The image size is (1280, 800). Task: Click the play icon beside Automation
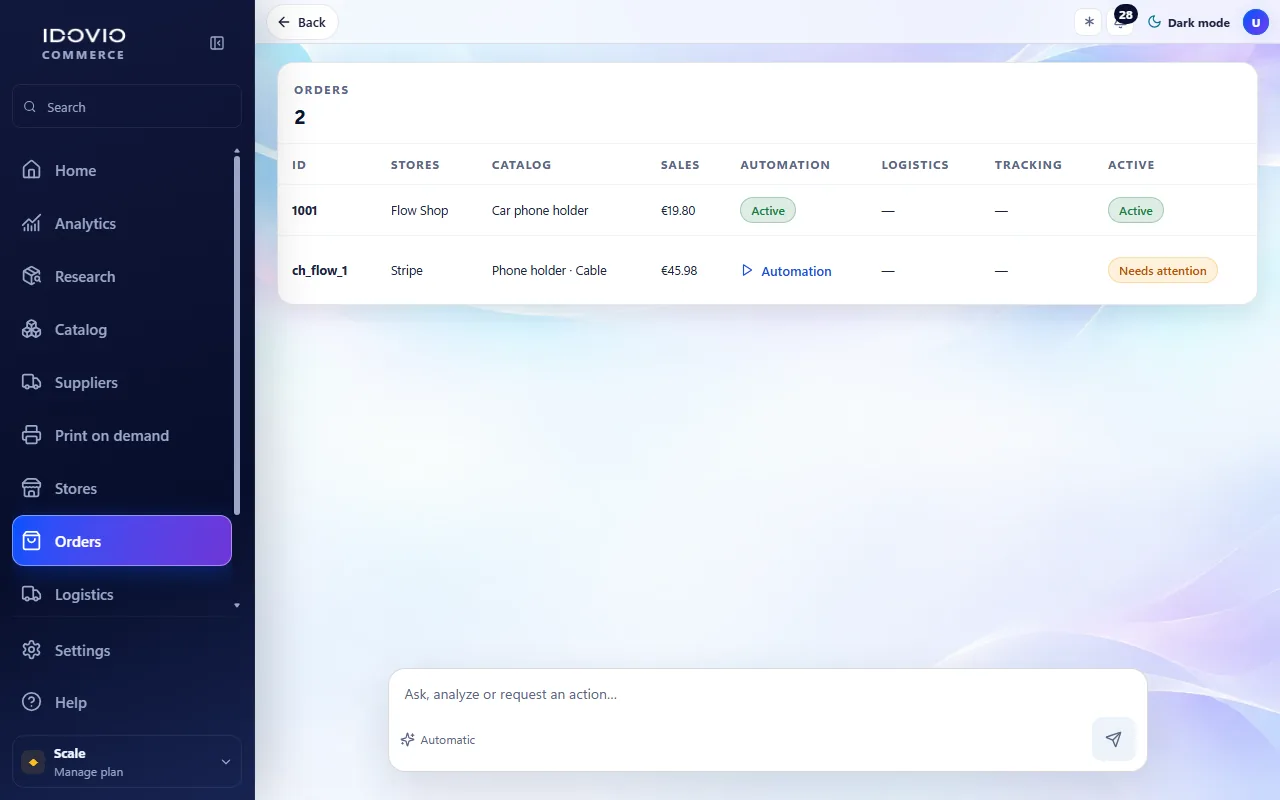coord(747,271)
